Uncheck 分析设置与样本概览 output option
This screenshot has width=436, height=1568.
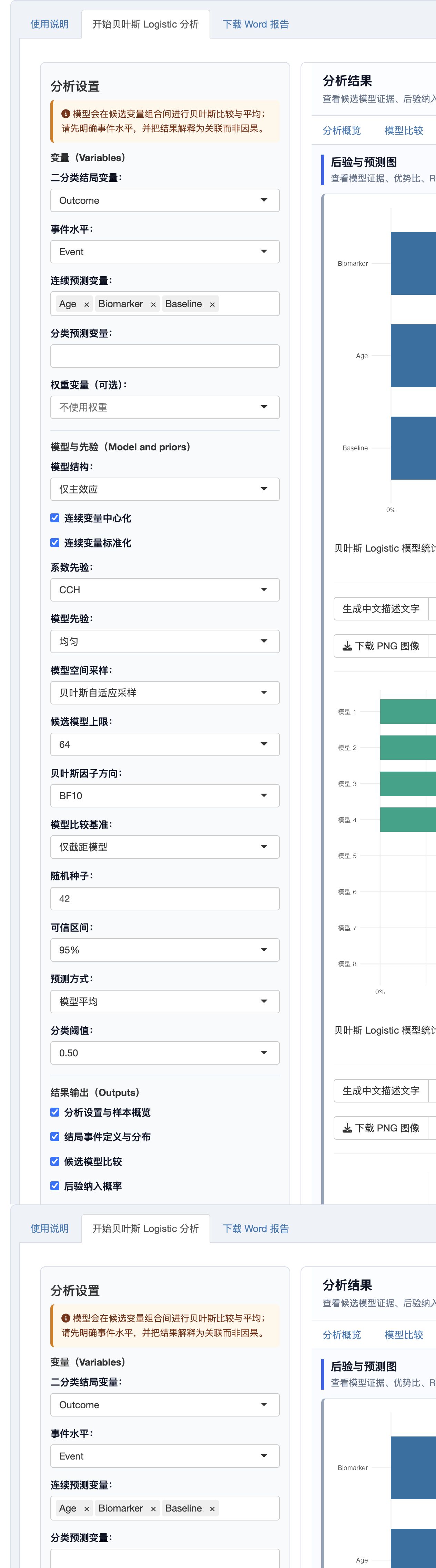tap(55, 1112)
